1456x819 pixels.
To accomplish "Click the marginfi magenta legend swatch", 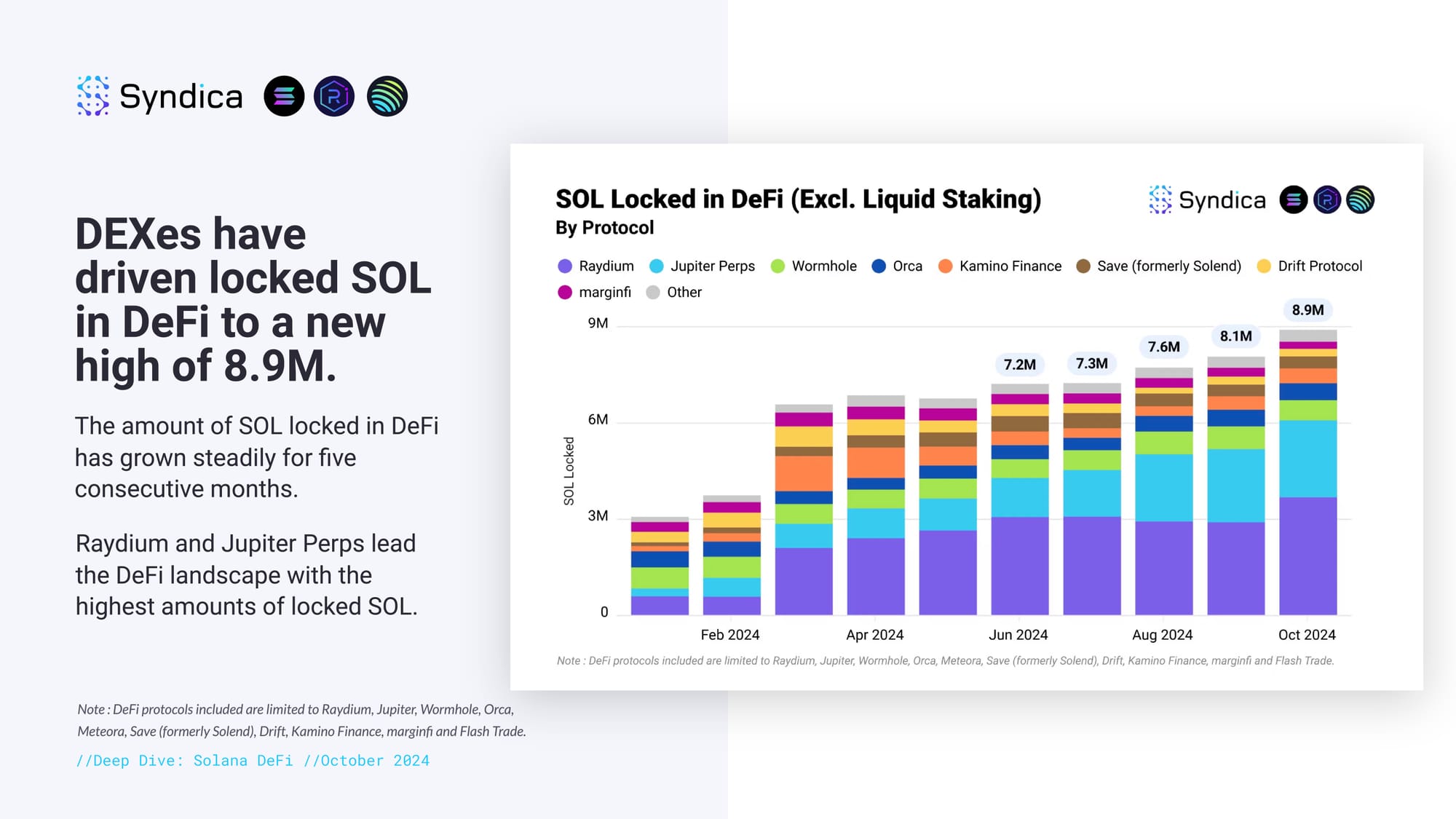I will [565, 293].
